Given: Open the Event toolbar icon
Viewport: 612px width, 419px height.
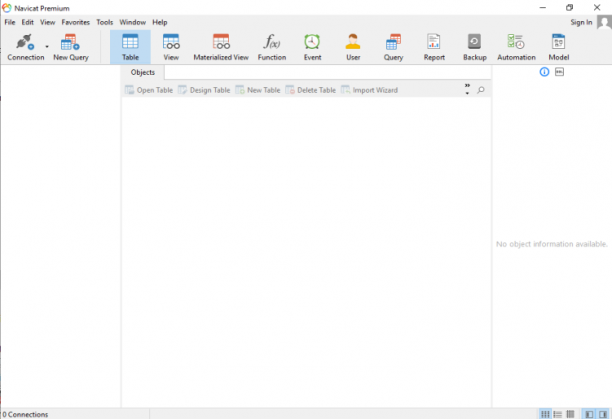Looking at the screenshot, I should pos(312,47).
